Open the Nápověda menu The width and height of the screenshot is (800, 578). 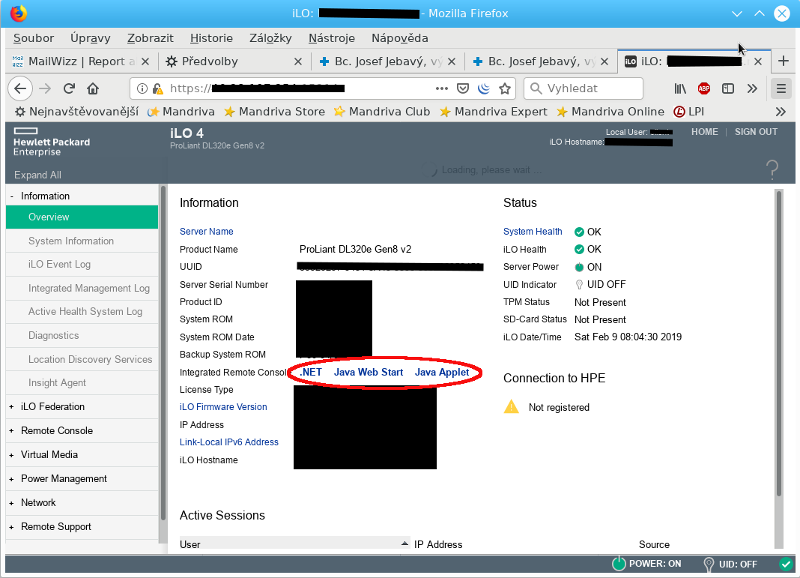(399, 38)
